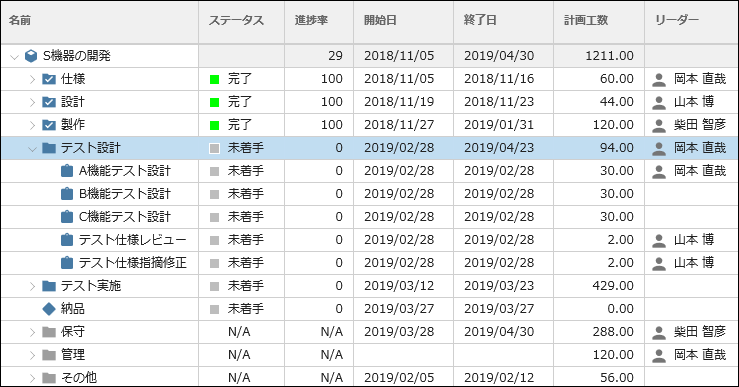
Task: Click the 保守 gray folder icon
Action: point(49,332)
